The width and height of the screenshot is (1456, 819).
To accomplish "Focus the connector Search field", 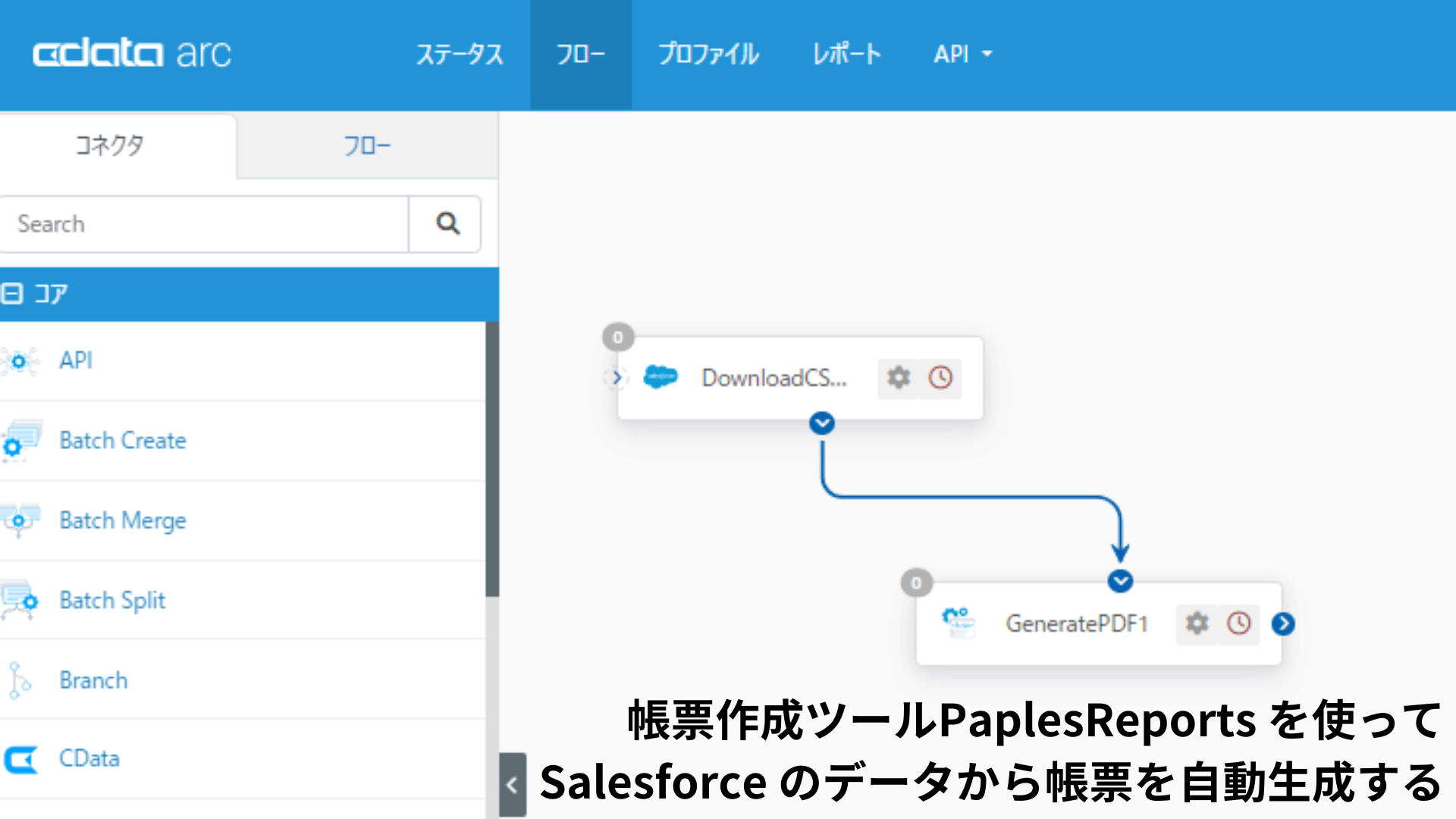I will pos(205,224).
